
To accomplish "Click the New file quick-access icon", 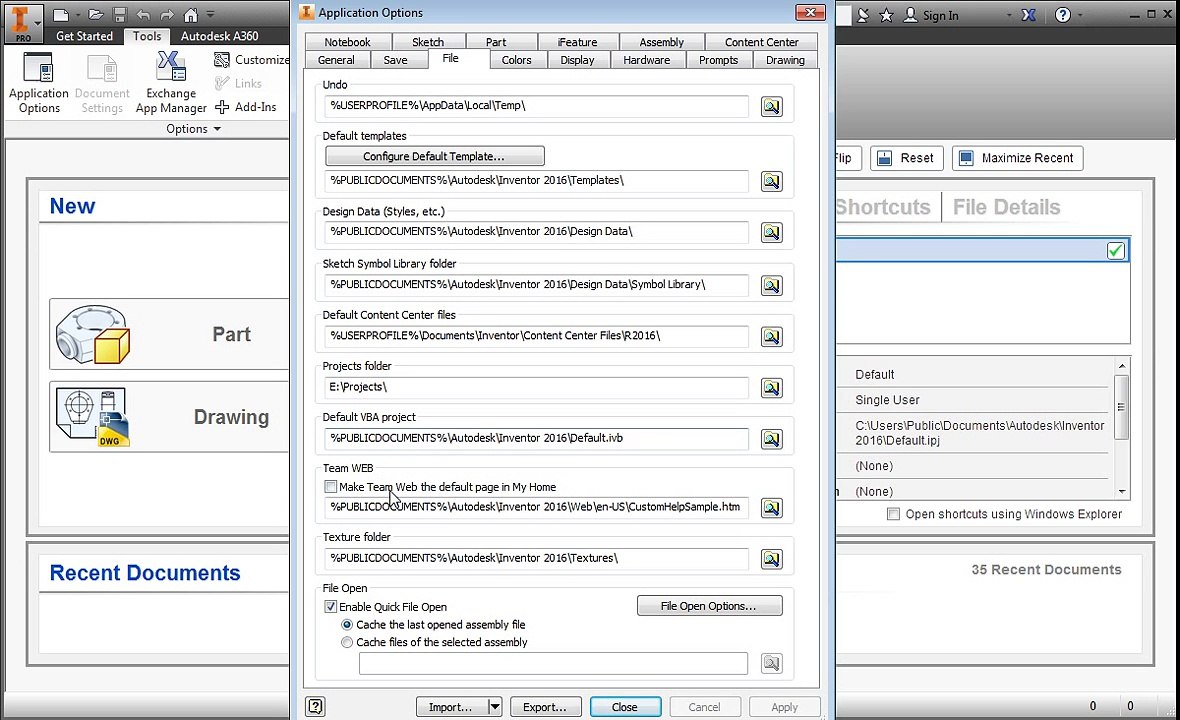I will [x=61, y=14].
